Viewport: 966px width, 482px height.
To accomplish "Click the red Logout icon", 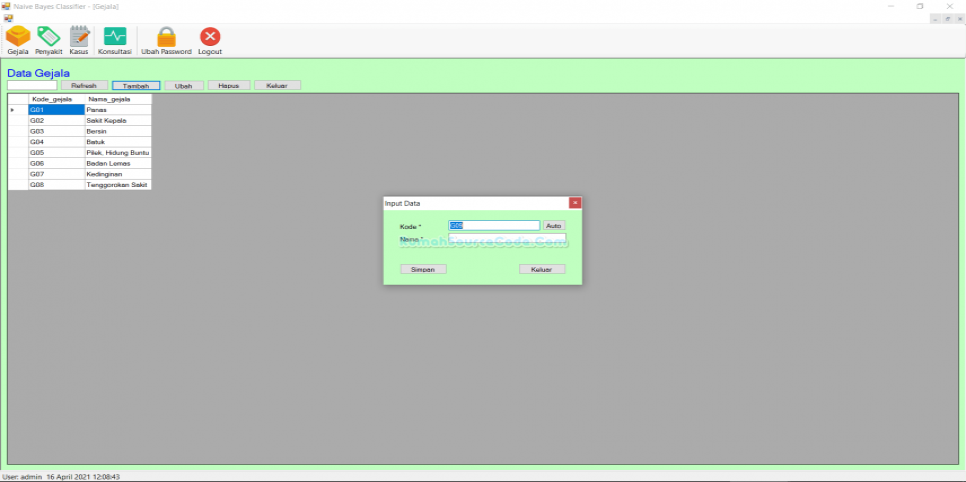I will (210, 38).
